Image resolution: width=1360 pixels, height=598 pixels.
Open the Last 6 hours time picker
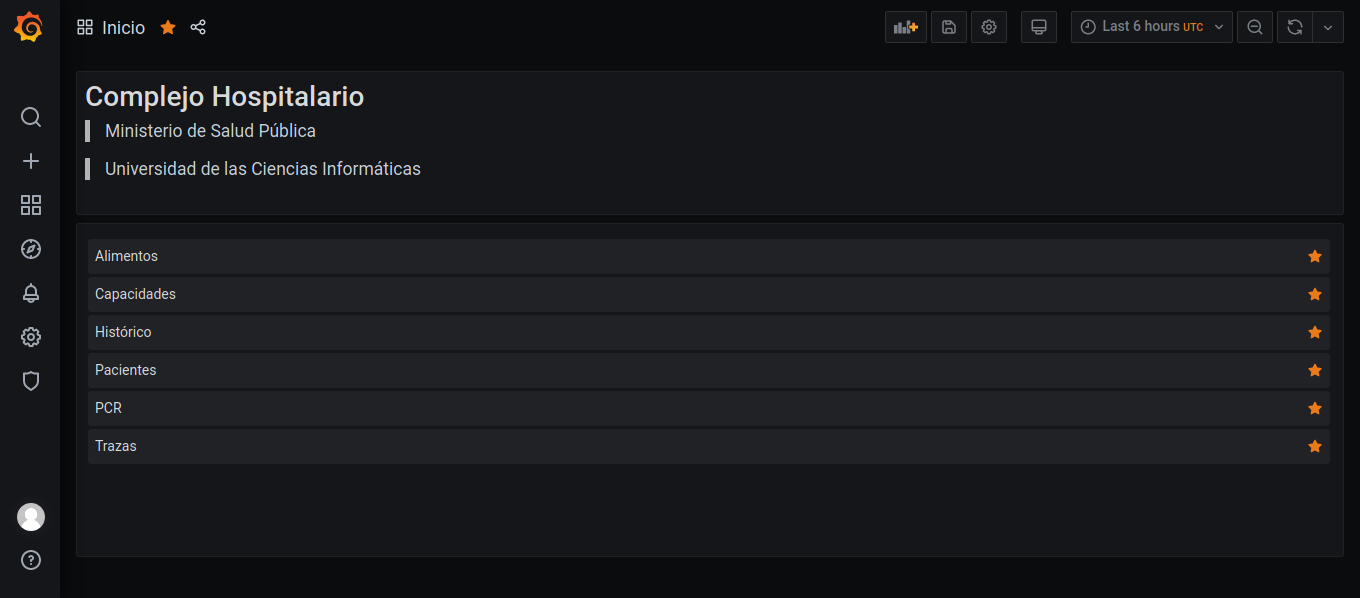pos(1152,27)
